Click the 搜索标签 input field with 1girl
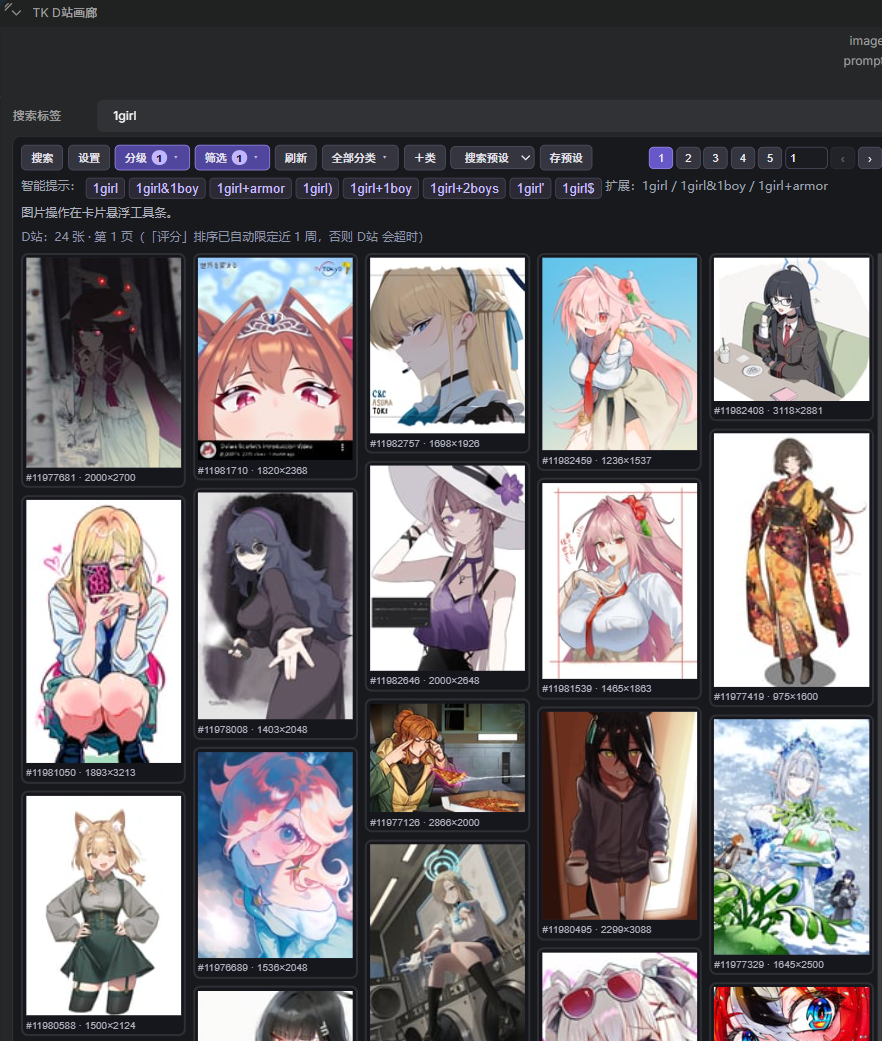882x1041 pixels. [x=490, y=116]
